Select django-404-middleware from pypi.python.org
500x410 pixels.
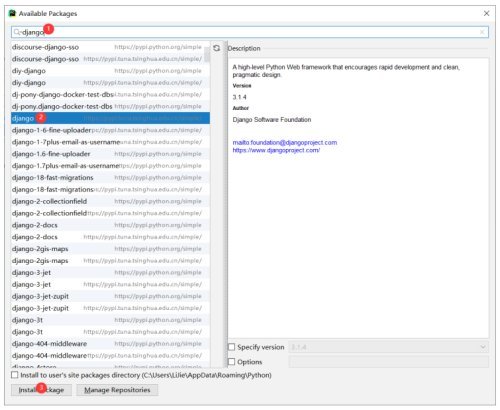110,344
